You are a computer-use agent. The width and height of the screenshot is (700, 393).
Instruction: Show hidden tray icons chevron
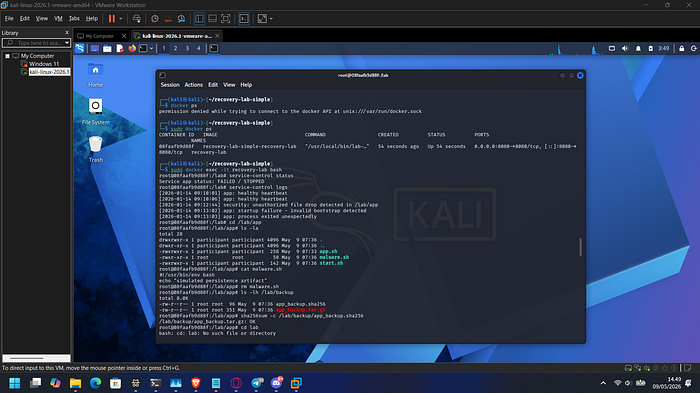[x=603, y=383]
